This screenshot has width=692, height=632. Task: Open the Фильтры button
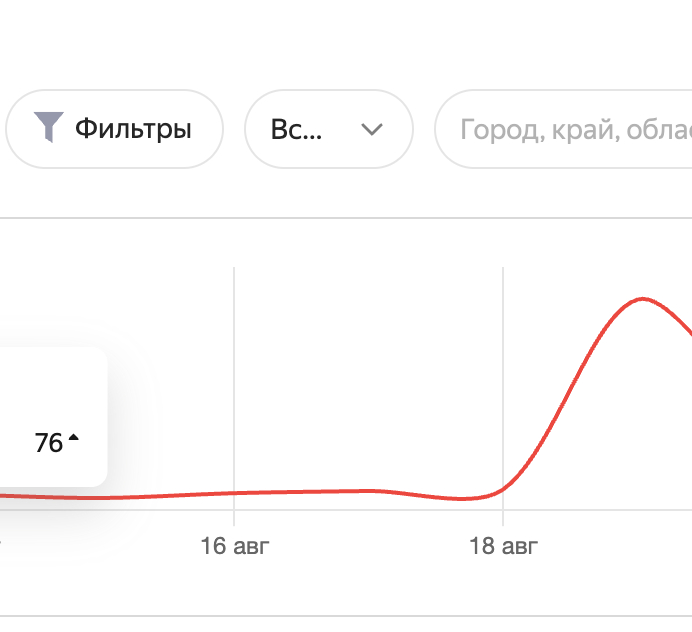(x=114, y=129)
